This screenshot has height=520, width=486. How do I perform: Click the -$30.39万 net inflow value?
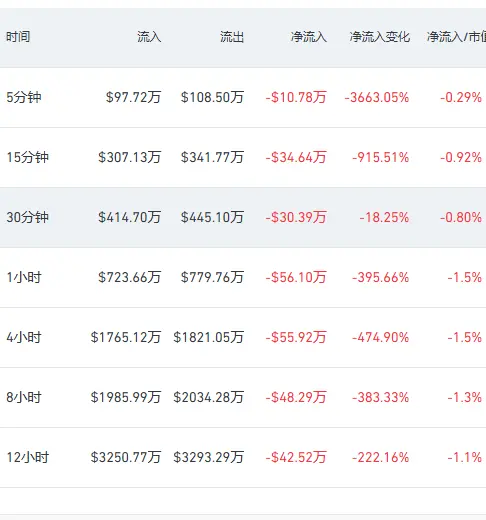(x=296, y=217)
